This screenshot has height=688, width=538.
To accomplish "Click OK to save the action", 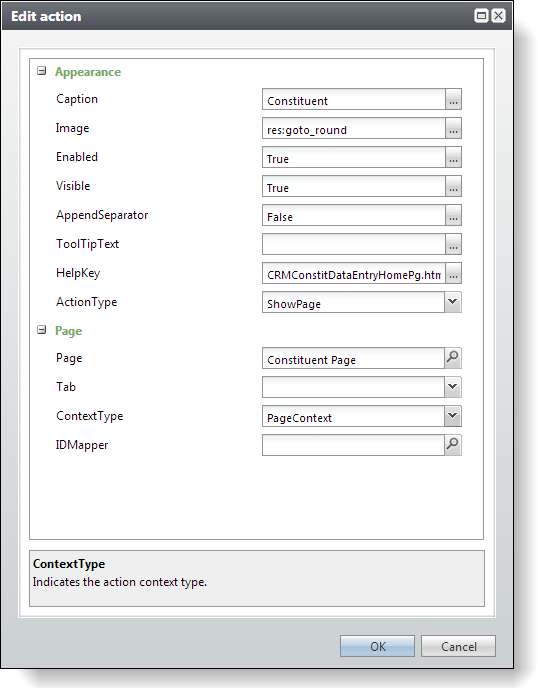I will (x=377, y=646).
